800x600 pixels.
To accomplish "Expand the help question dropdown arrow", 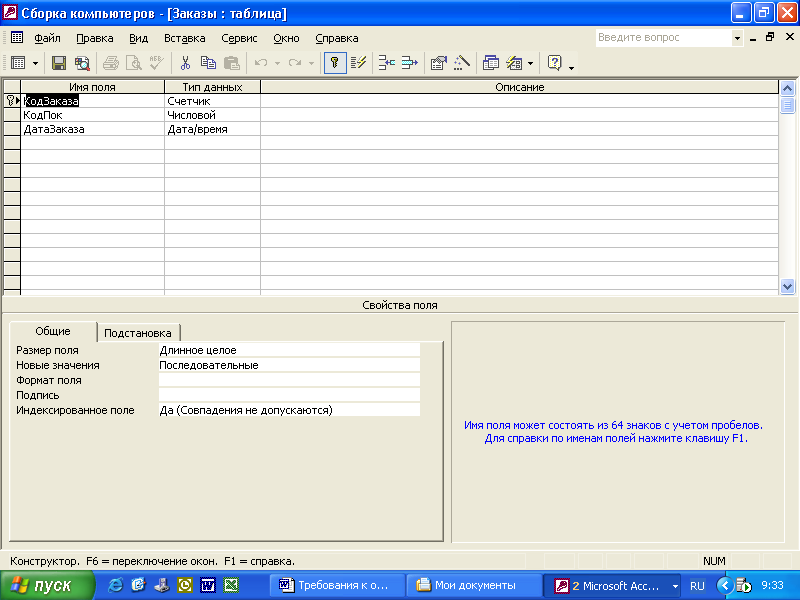I will (737, 38).
